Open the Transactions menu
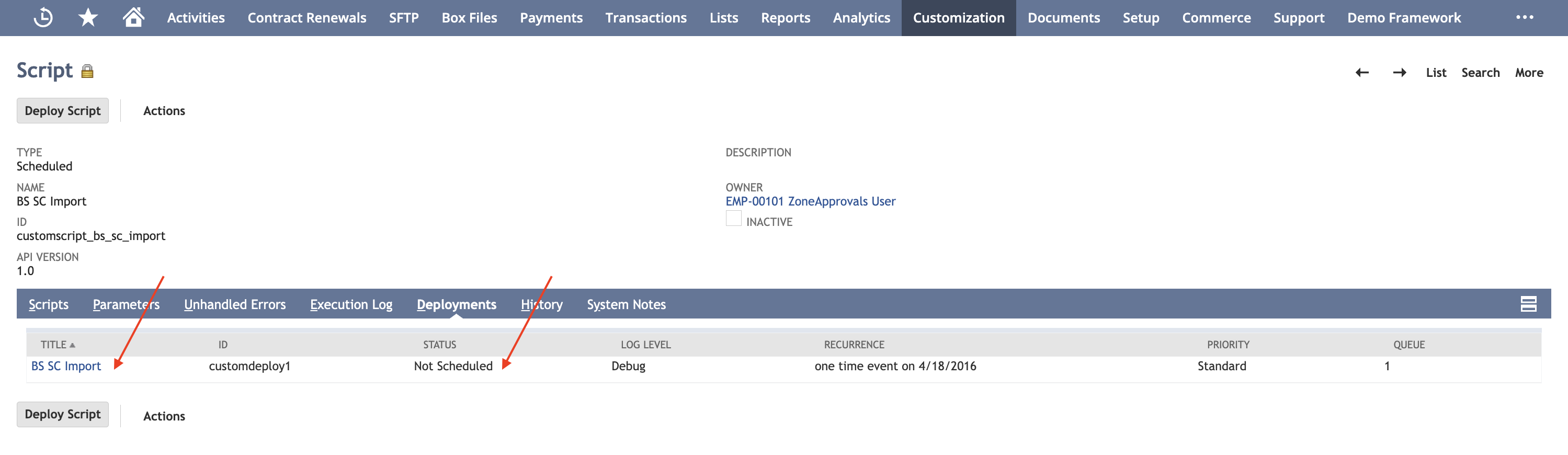The width and height of the screenshot is (1568, 455). [646, 18]
